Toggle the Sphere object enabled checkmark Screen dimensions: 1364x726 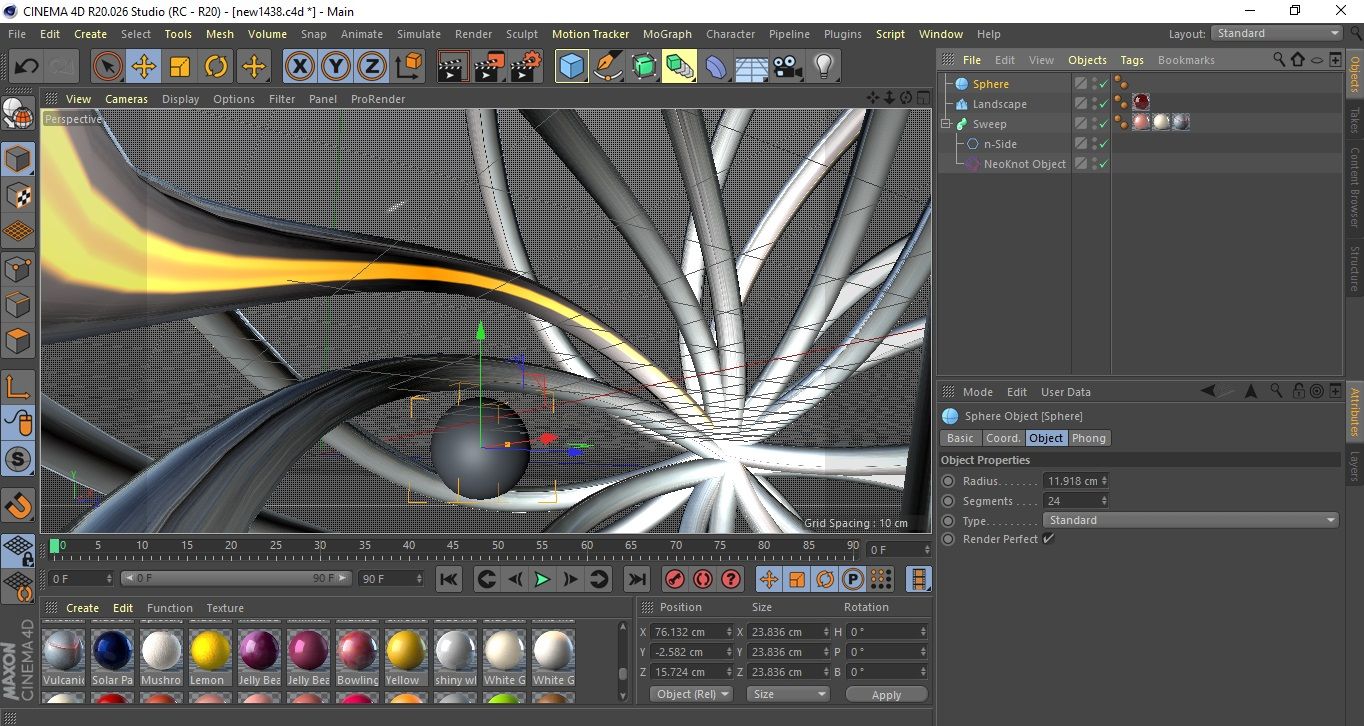coord(1103,84)
